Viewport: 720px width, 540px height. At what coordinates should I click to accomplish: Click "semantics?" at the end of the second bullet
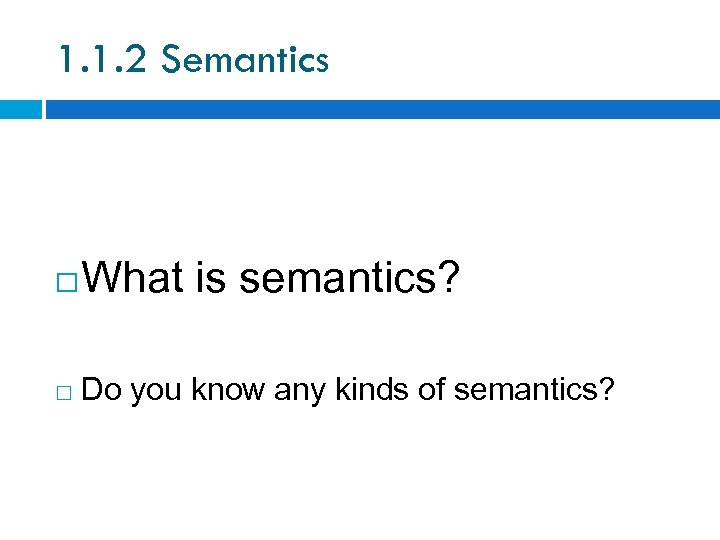[x=533, y=390]
